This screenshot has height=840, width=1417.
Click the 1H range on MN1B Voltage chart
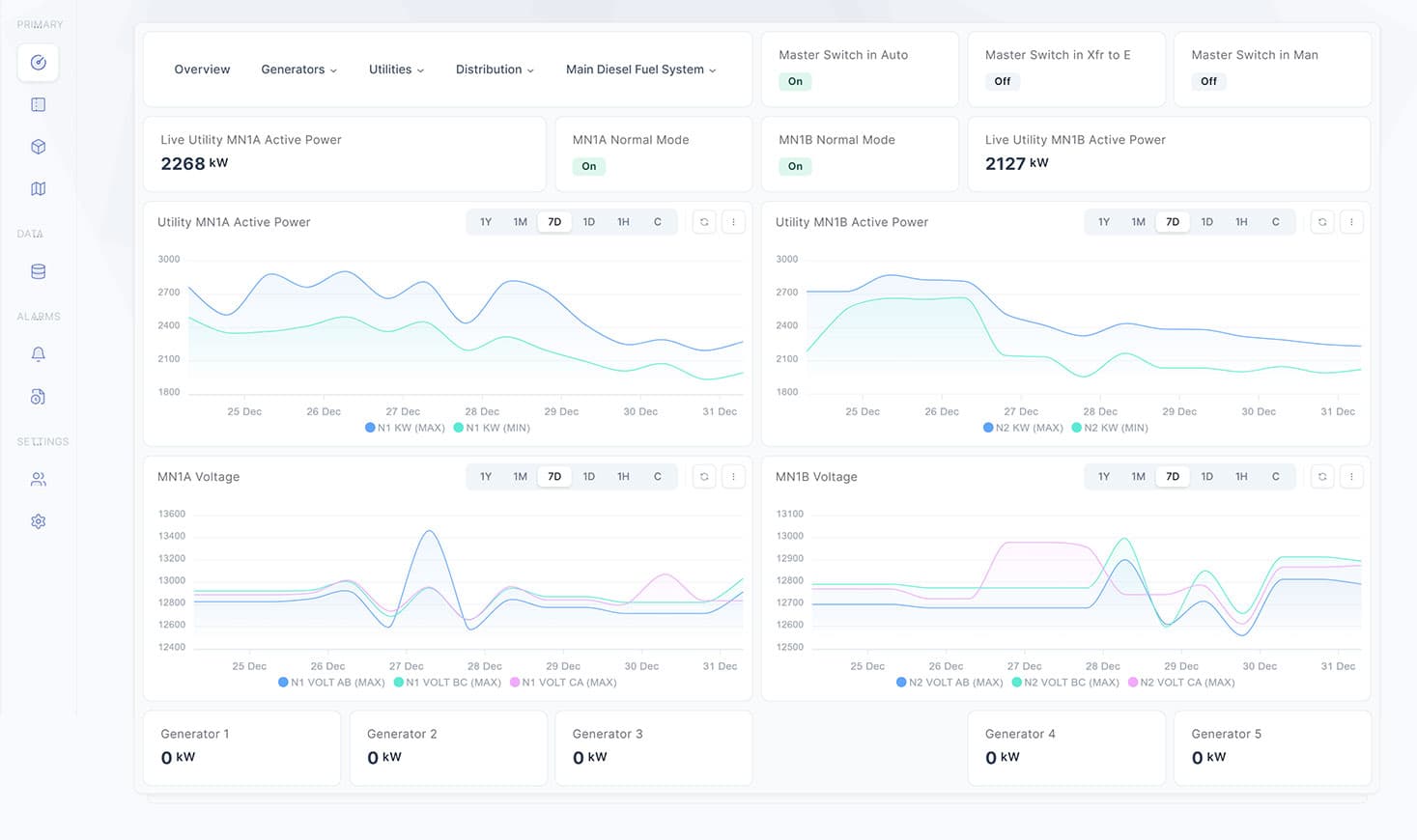(1241, 477)
